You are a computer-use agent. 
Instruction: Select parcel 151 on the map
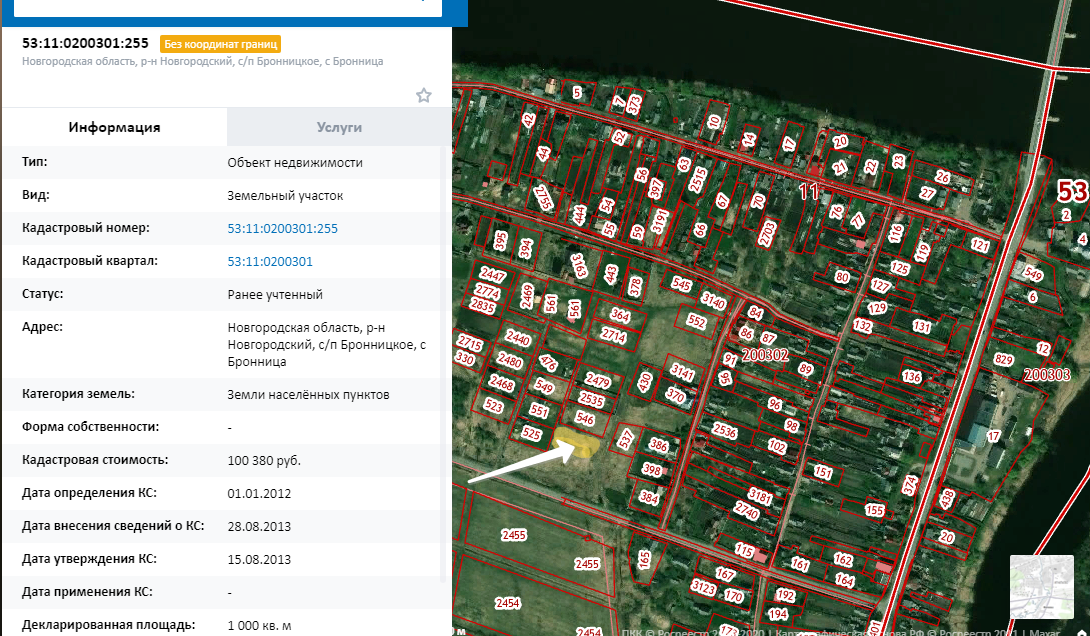pos(823,473)
